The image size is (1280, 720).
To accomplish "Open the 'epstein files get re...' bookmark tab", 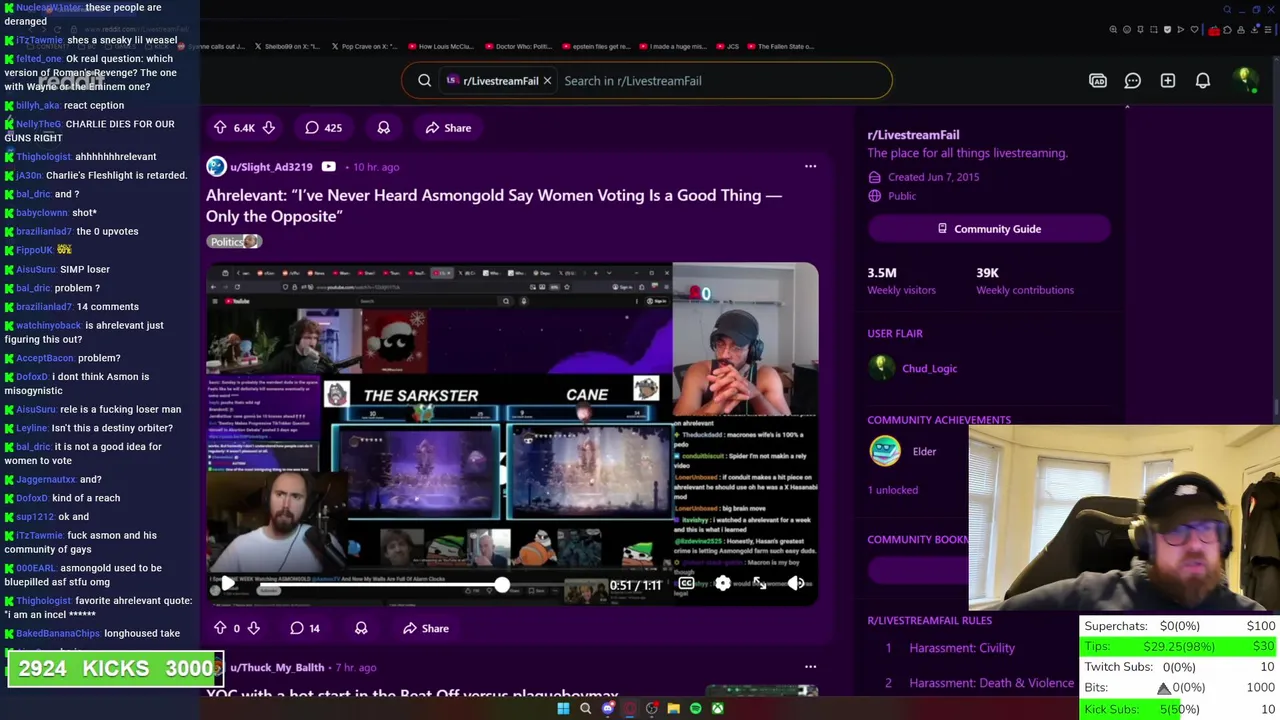I will (x=595, y=46).
